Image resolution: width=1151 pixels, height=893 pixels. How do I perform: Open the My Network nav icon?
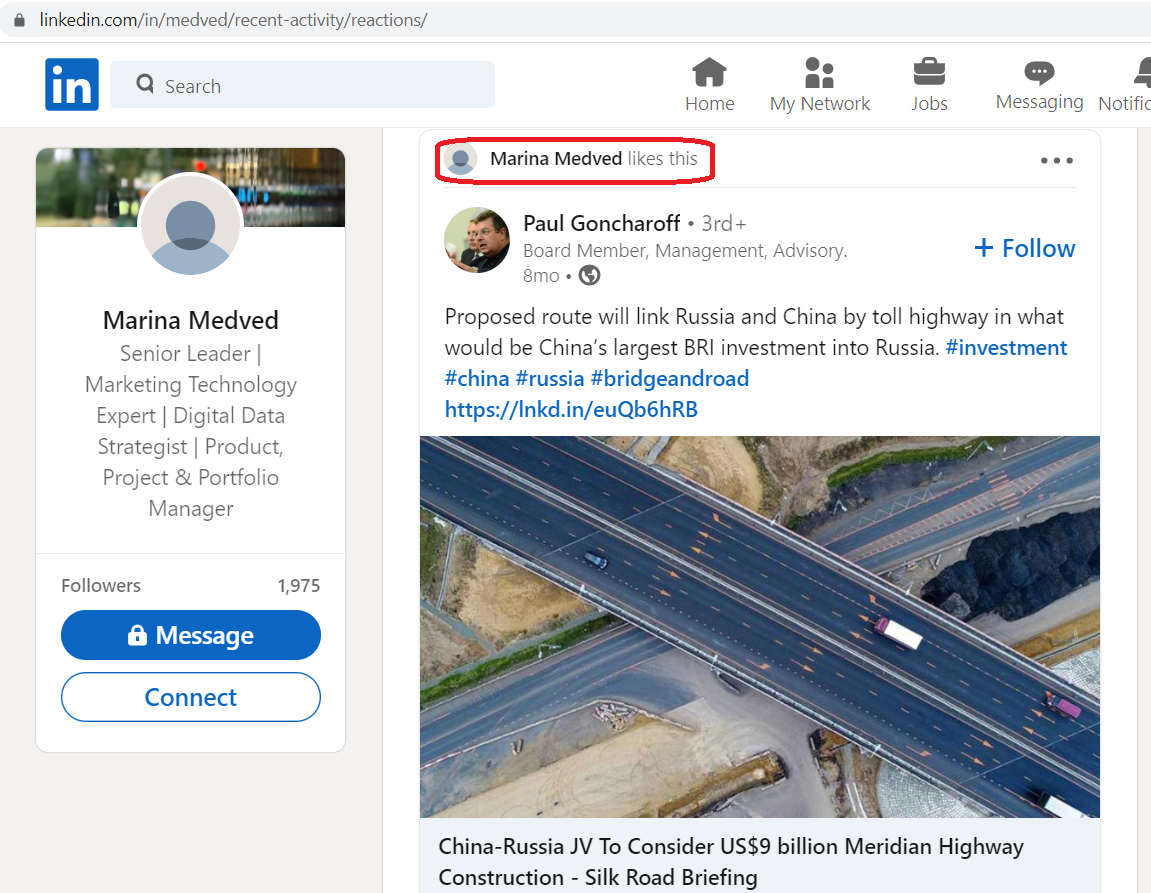click(819, 73)
